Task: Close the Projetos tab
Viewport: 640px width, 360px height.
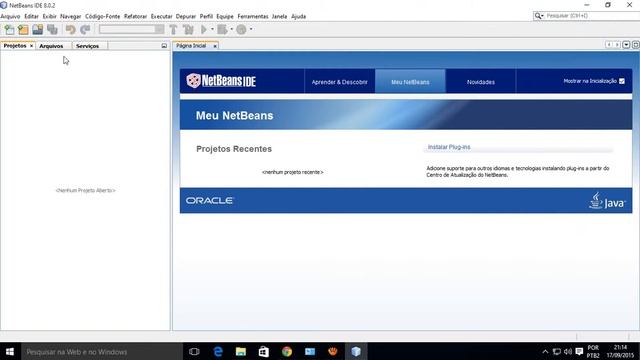Action: 31,46
